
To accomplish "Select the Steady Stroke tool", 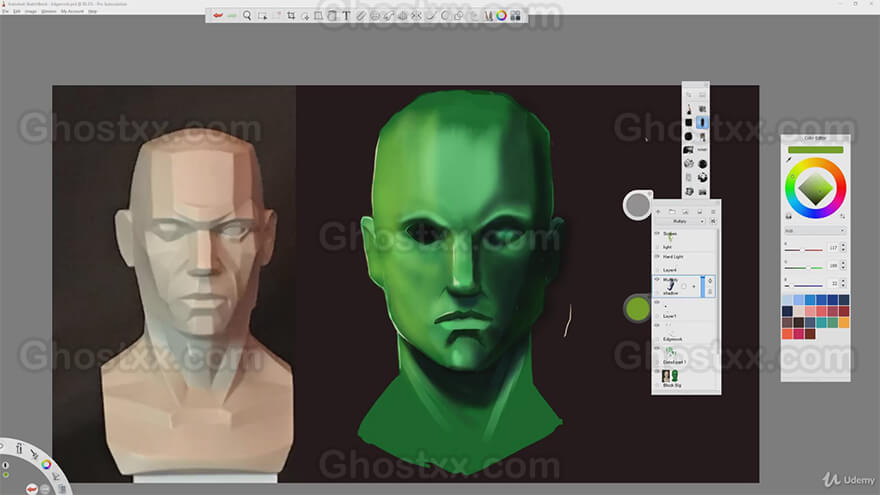I will coord(430,16).
